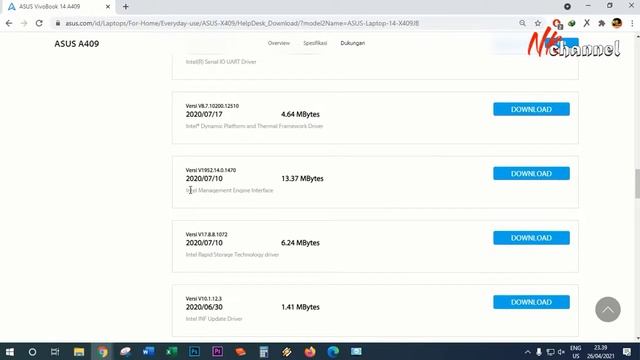
Task: Go back to the previous page
Action: [9, 23]
